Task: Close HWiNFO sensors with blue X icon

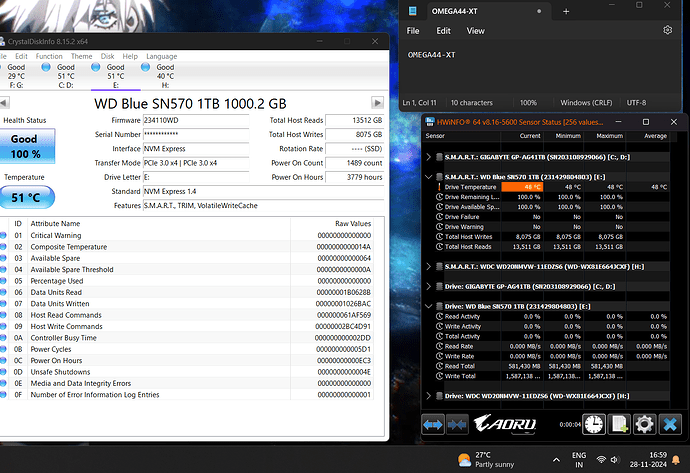Action: (670, 424)
